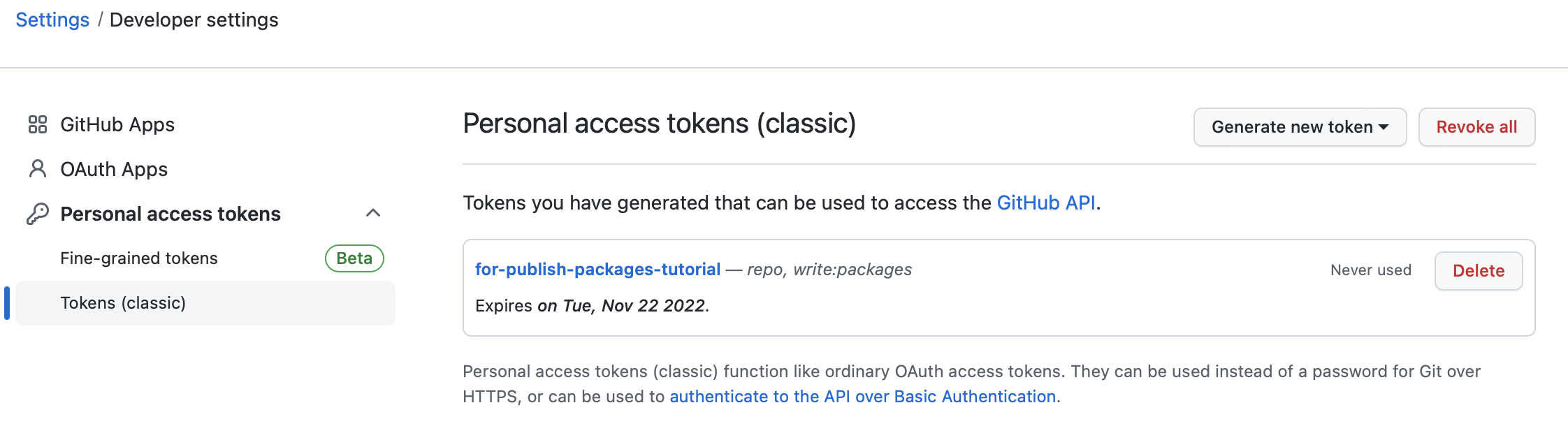Click the Personal access tokens (classic) heading
Viewport: 1568px width, 447px height.
pyautogui.click(x=659, y=124)
